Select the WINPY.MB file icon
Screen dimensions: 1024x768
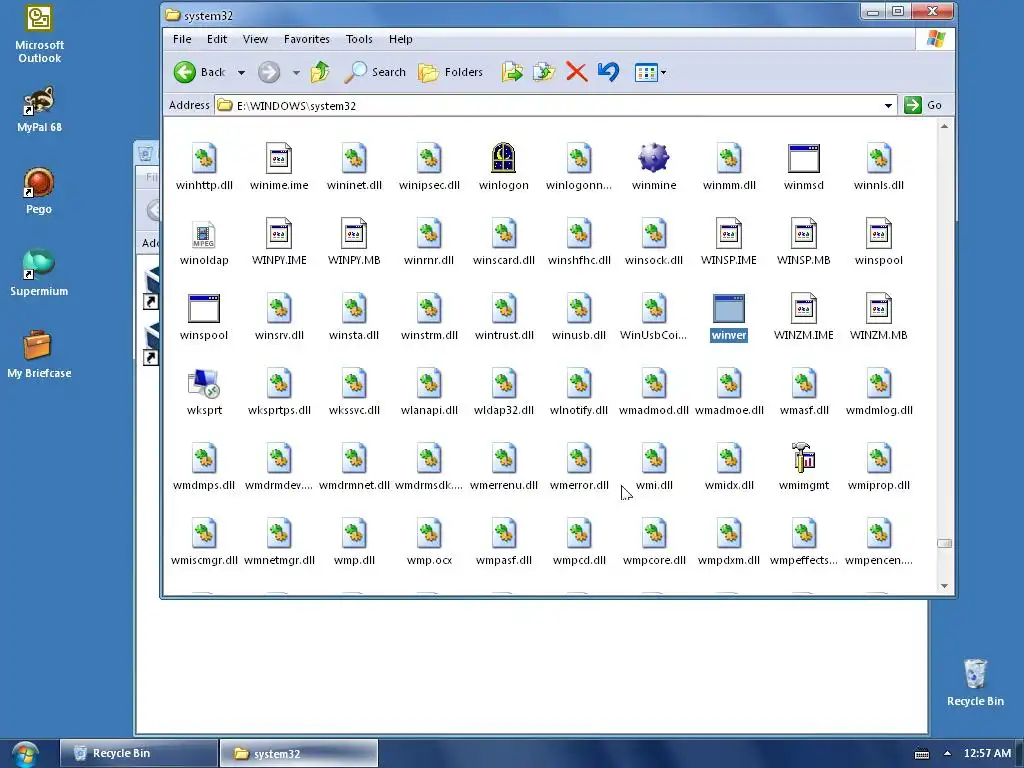[354, 234]
